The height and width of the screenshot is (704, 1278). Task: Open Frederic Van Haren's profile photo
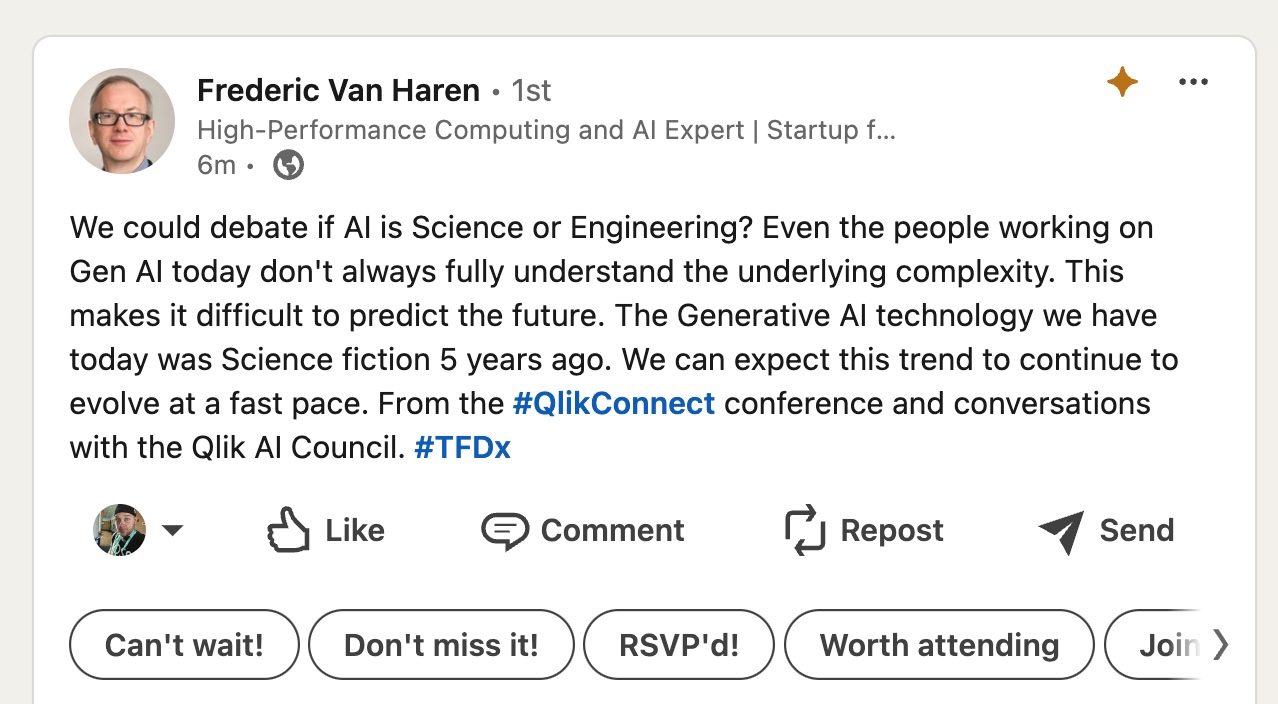coord(122,121)
